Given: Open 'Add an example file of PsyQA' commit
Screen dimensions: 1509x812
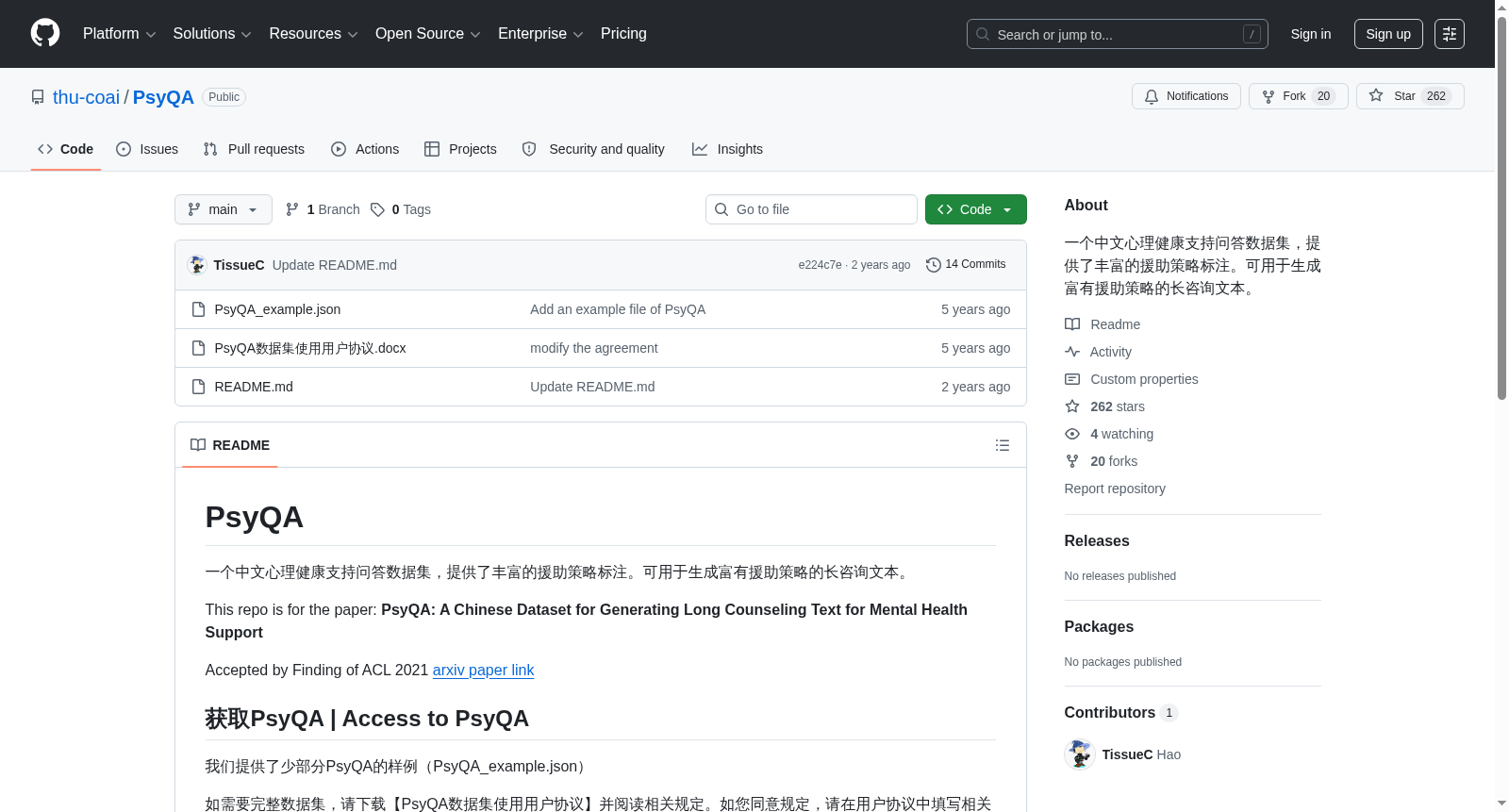Looking at the screenshot, I should tap(618, 309).
